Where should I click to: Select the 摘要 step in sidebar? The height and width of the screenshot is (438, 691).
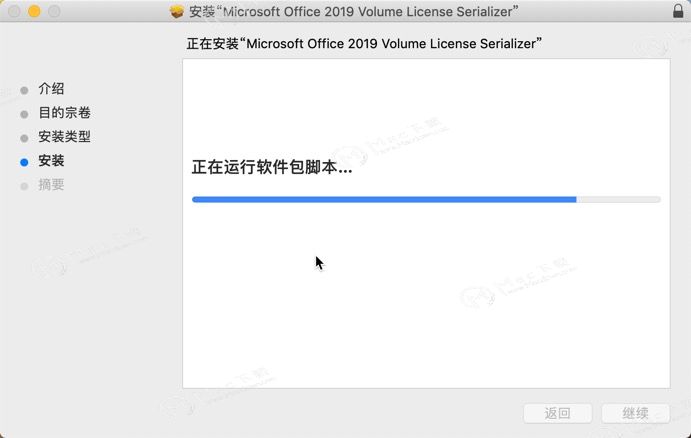click(x=51, y=184)
